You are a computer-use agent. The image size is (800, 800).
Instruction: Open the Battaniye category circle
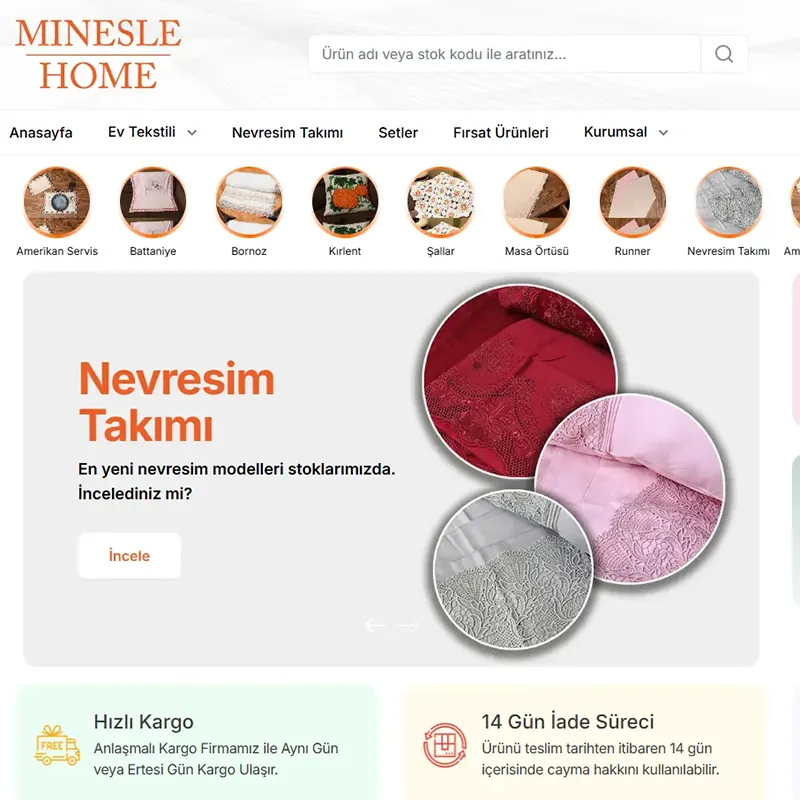click(x=153, y=202)
